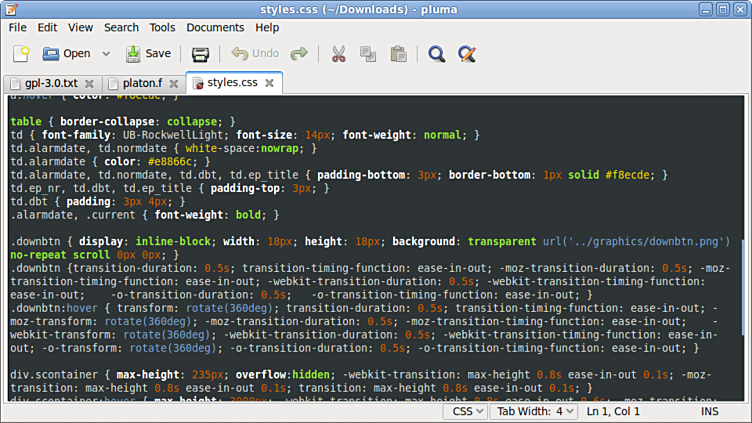752x423 pixels.
Task: Open the CSS language selector dropdown
Action: point(466,411)
